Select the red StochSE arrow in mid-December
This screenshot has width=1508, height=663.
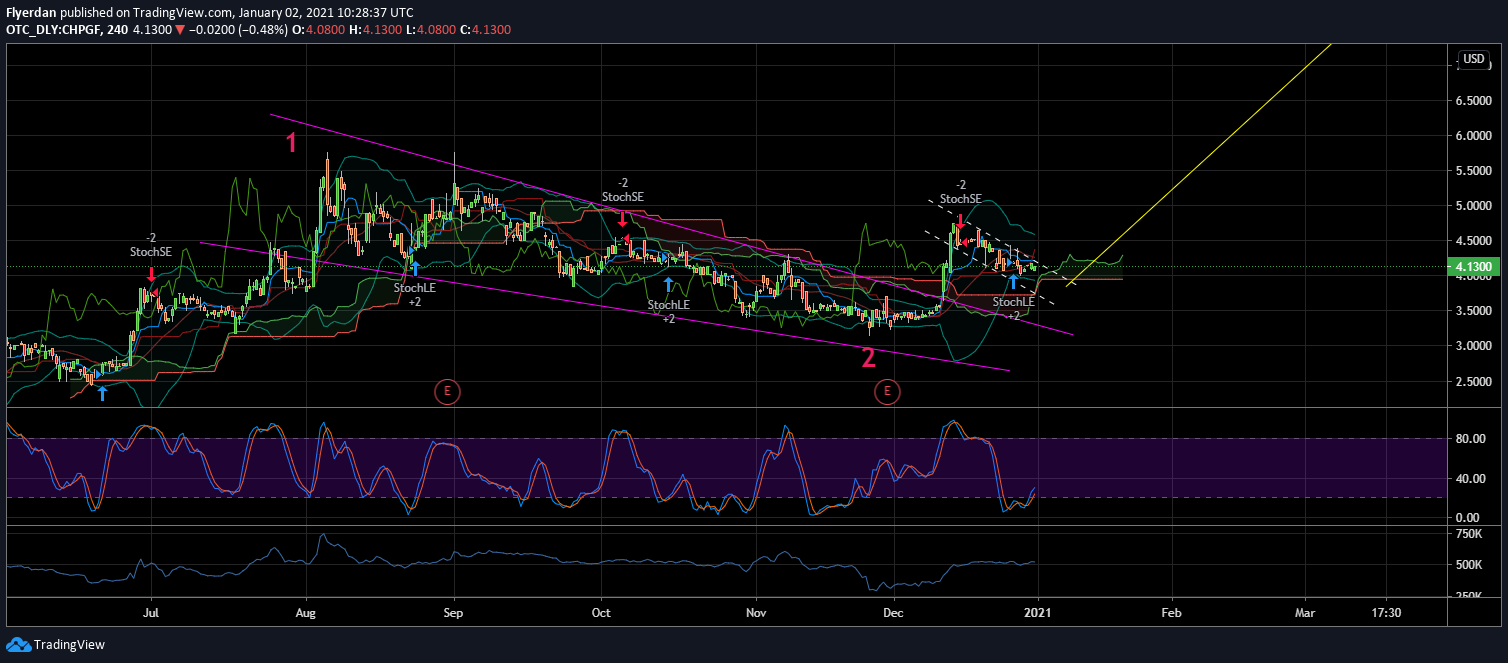(x=960, y=221)
